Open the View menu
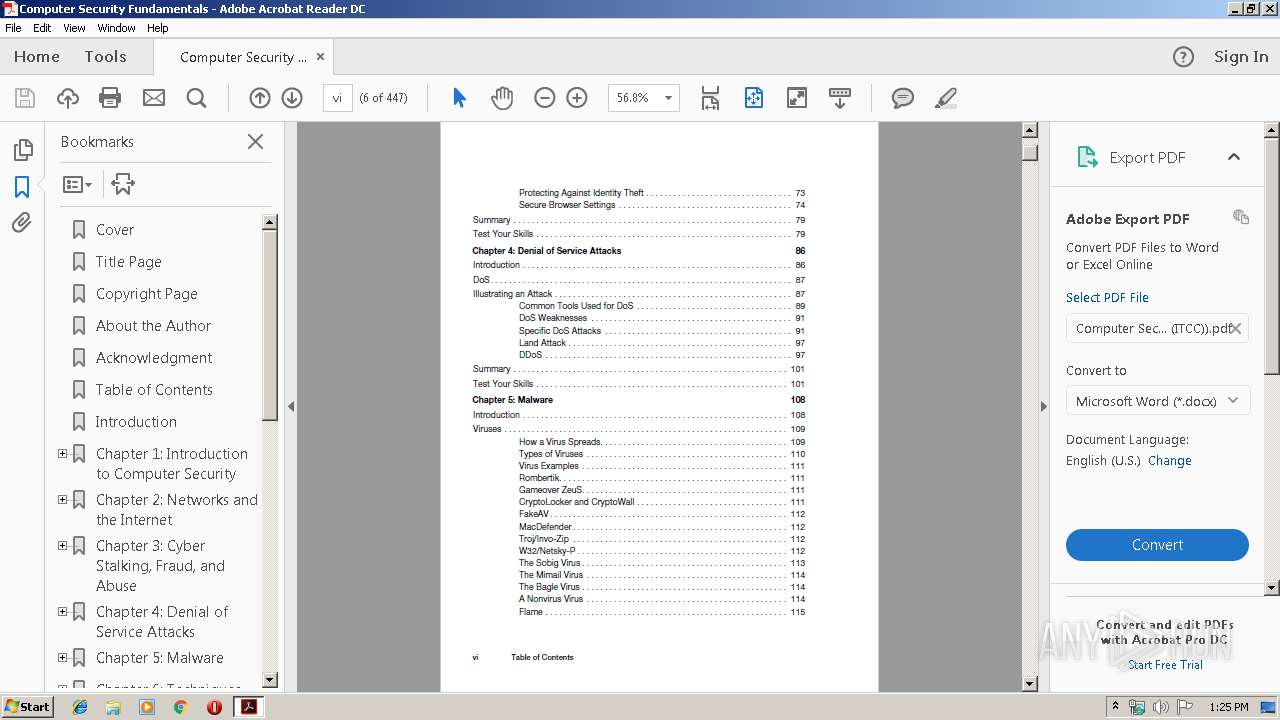1280x720 pixels. pyautogui.click(x=74, y=28)
